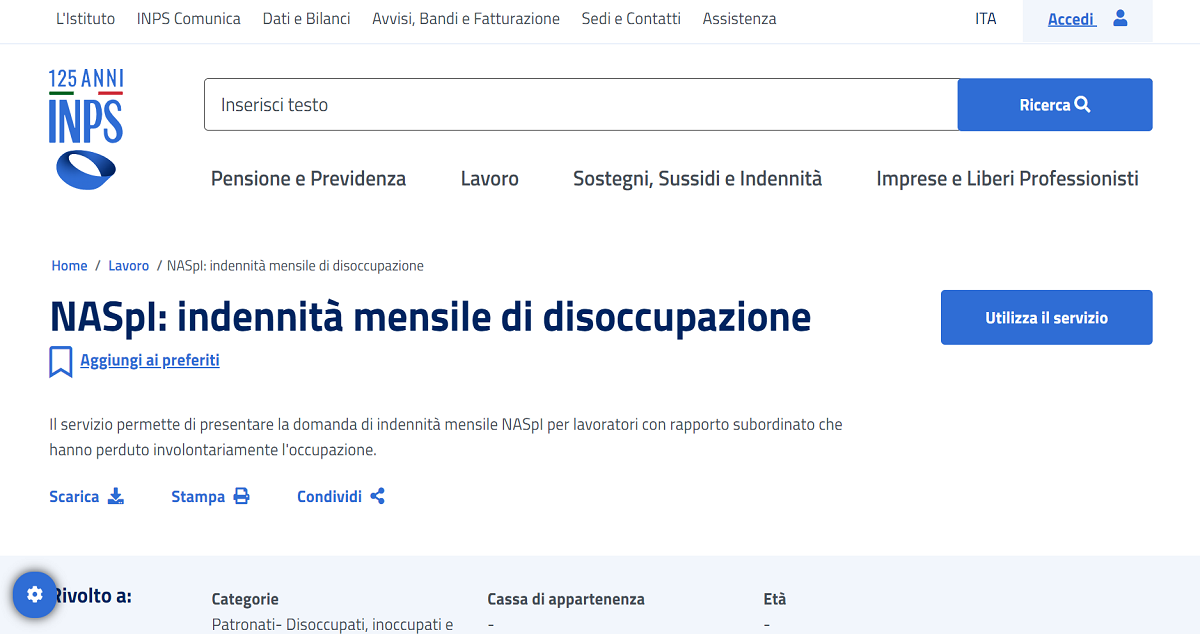Open the ITA language selector
The height and width of the screenshot is (634, 1200).
pyautogui.click(x=986, y=19)
